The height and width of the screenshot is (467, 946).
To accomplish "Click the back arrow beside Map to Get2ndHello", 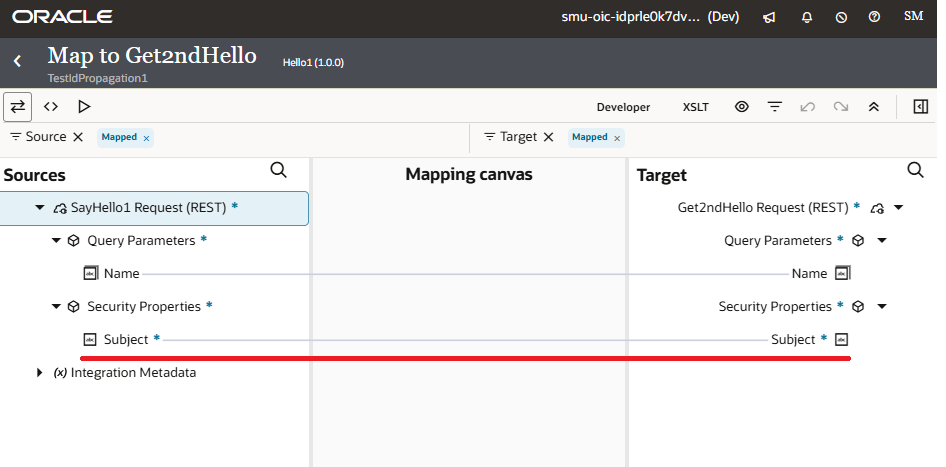I will point(17,61).
